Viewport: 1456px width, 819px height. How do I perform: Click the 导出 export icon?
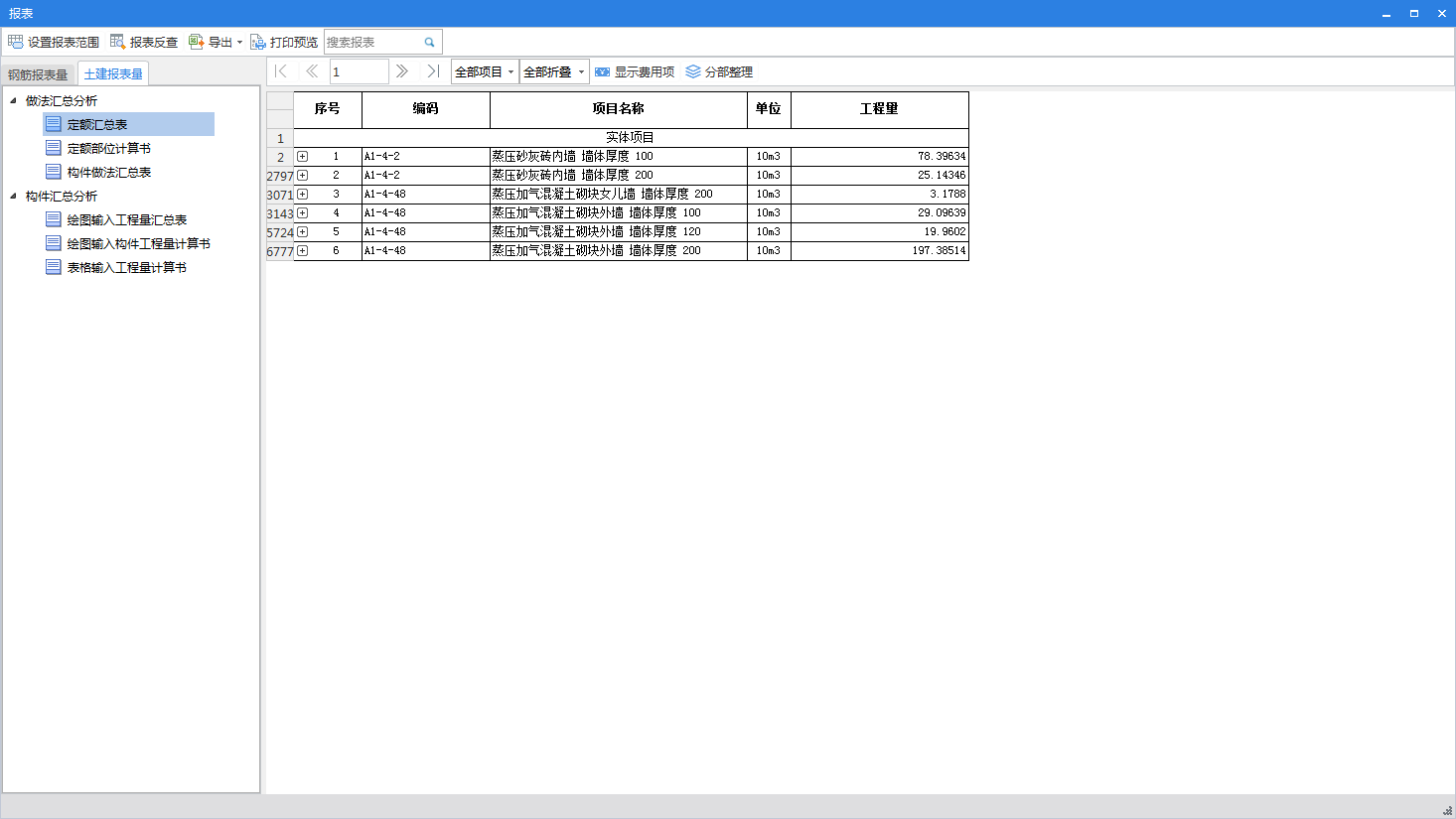(196, 42)
